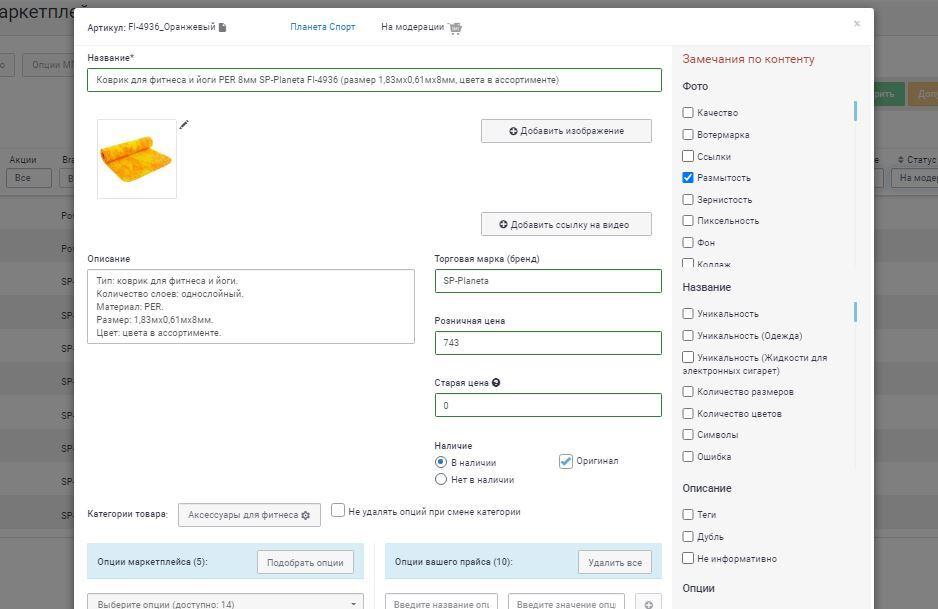Viewport: 938px width, 609px height.
Task: Select the 'Нет в наличии' radio button
Action: (441, 480)
